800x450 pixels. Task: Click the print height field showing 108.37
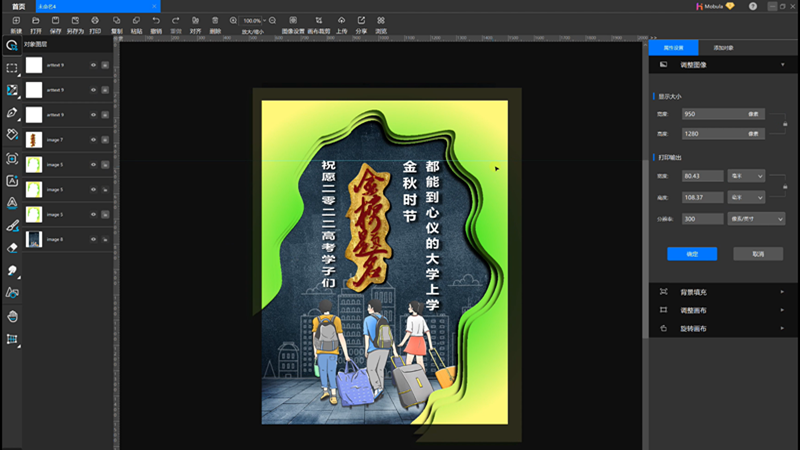click(x=703, y=197)
